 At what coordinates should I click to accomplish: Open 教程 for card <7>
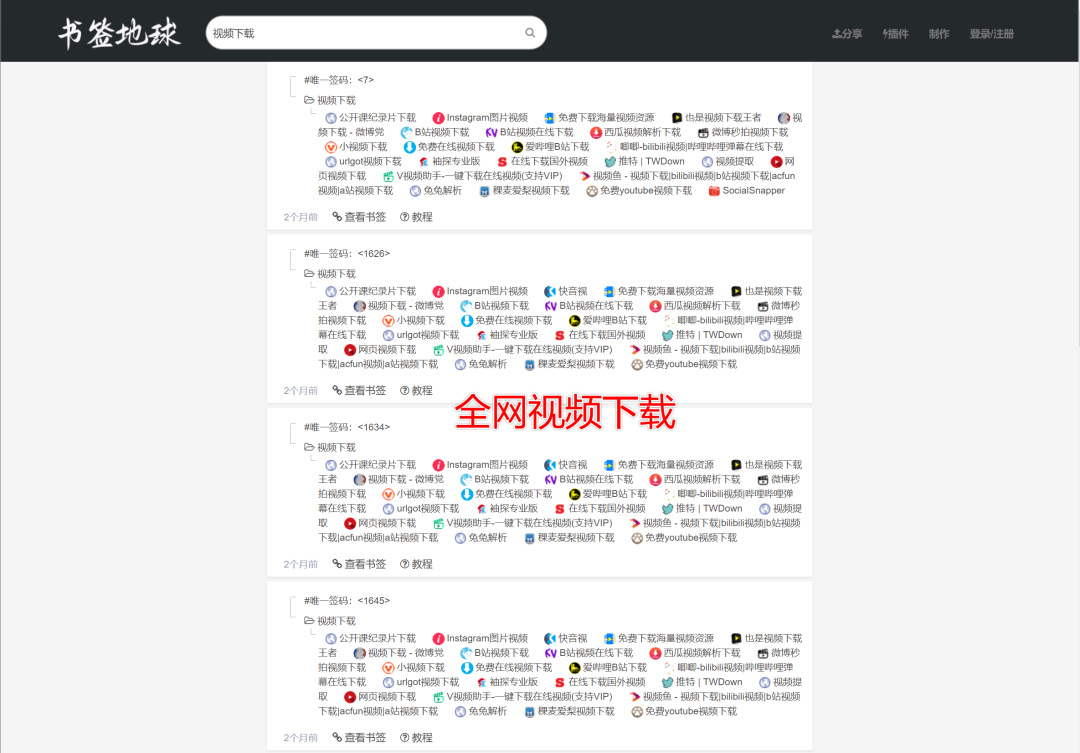(x=416, y=217)
